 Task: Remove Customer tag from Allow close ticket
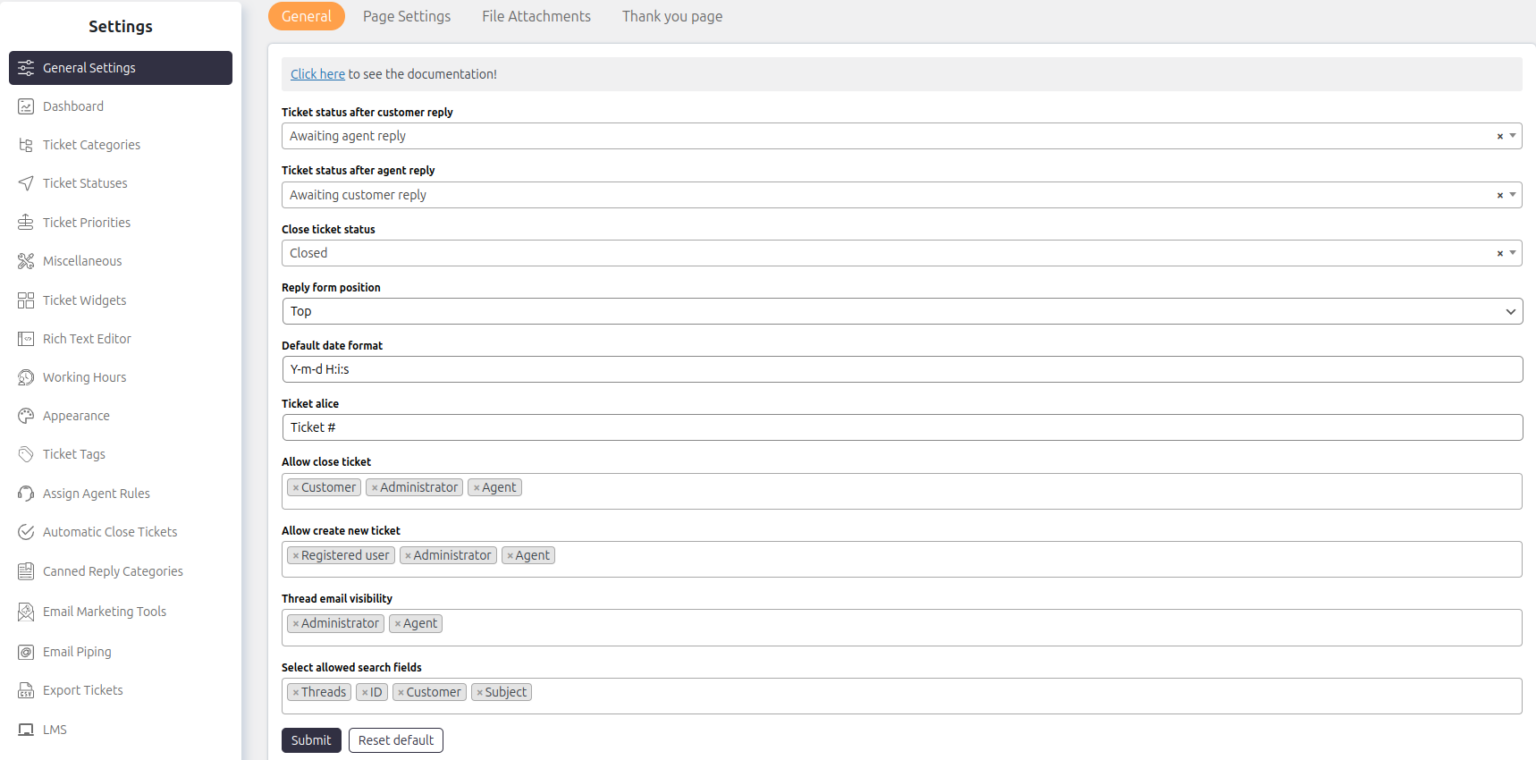pyautogui.click(x=296, y=488)
